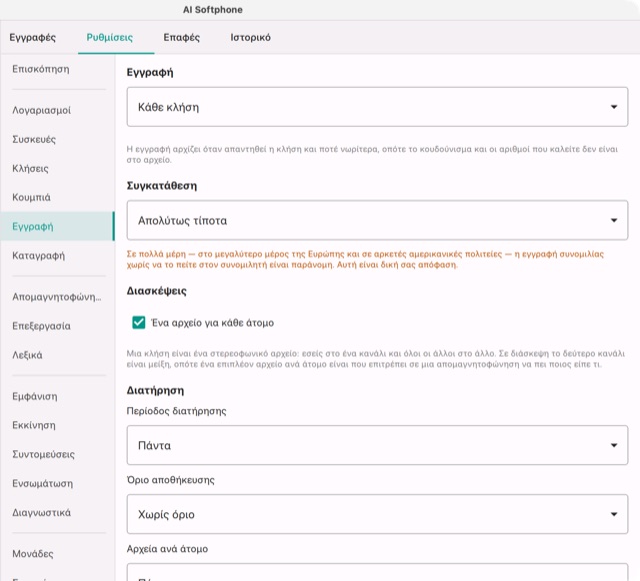640x581 pixels.
Task: Switch to the Εγγραφές tab
Action: point(33,38)
